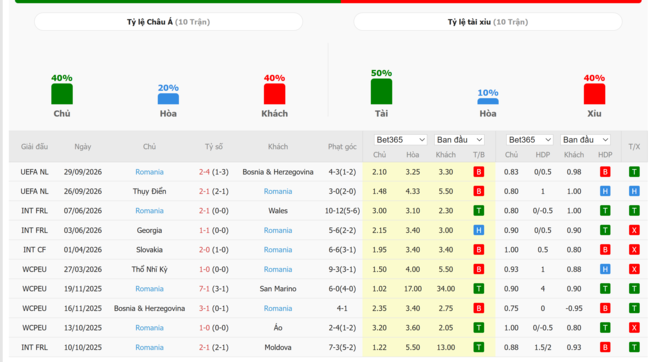Open Romania link in the San Marino row
650x362 pixels.
tap(149, 289)
